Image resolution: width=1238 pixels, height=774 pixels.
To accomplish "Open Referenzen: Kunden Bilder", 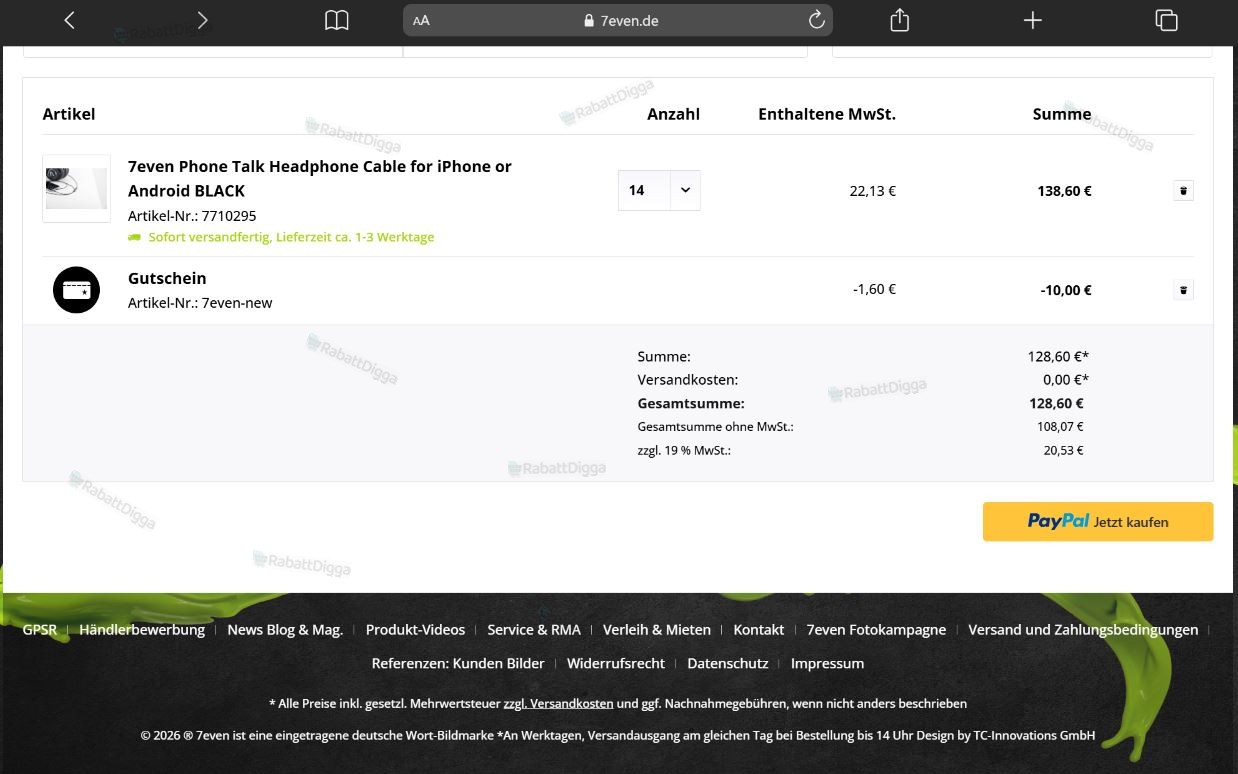I will [x=458, y=663].
